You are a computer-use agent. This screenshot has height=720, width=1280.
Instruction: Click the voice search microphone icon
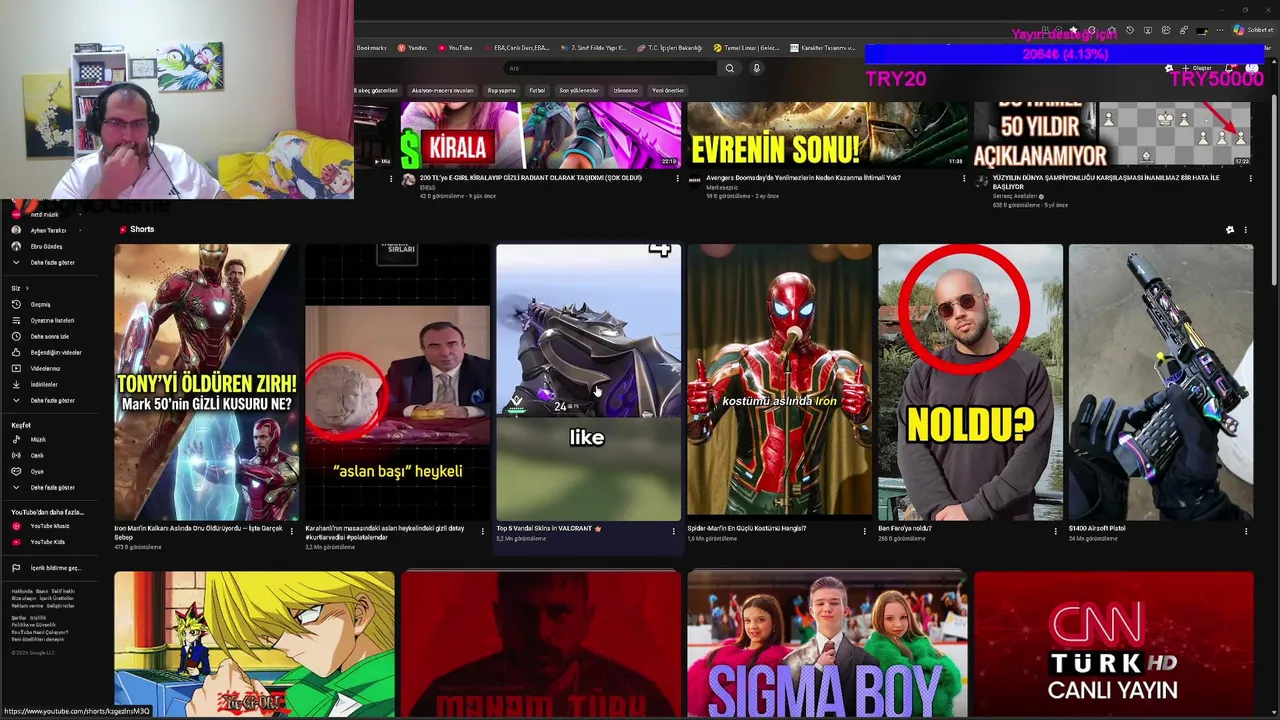[x=757, y=68]
